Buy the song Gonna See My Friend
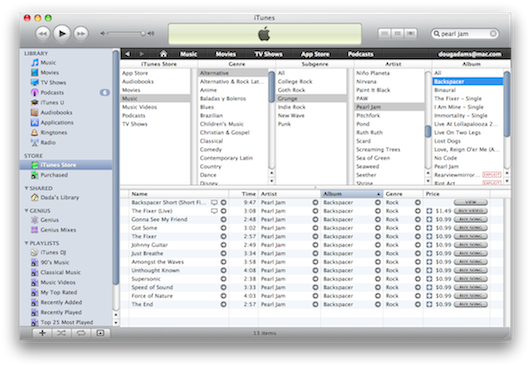This screenshot has width=531, height=367. click(470, 219)
